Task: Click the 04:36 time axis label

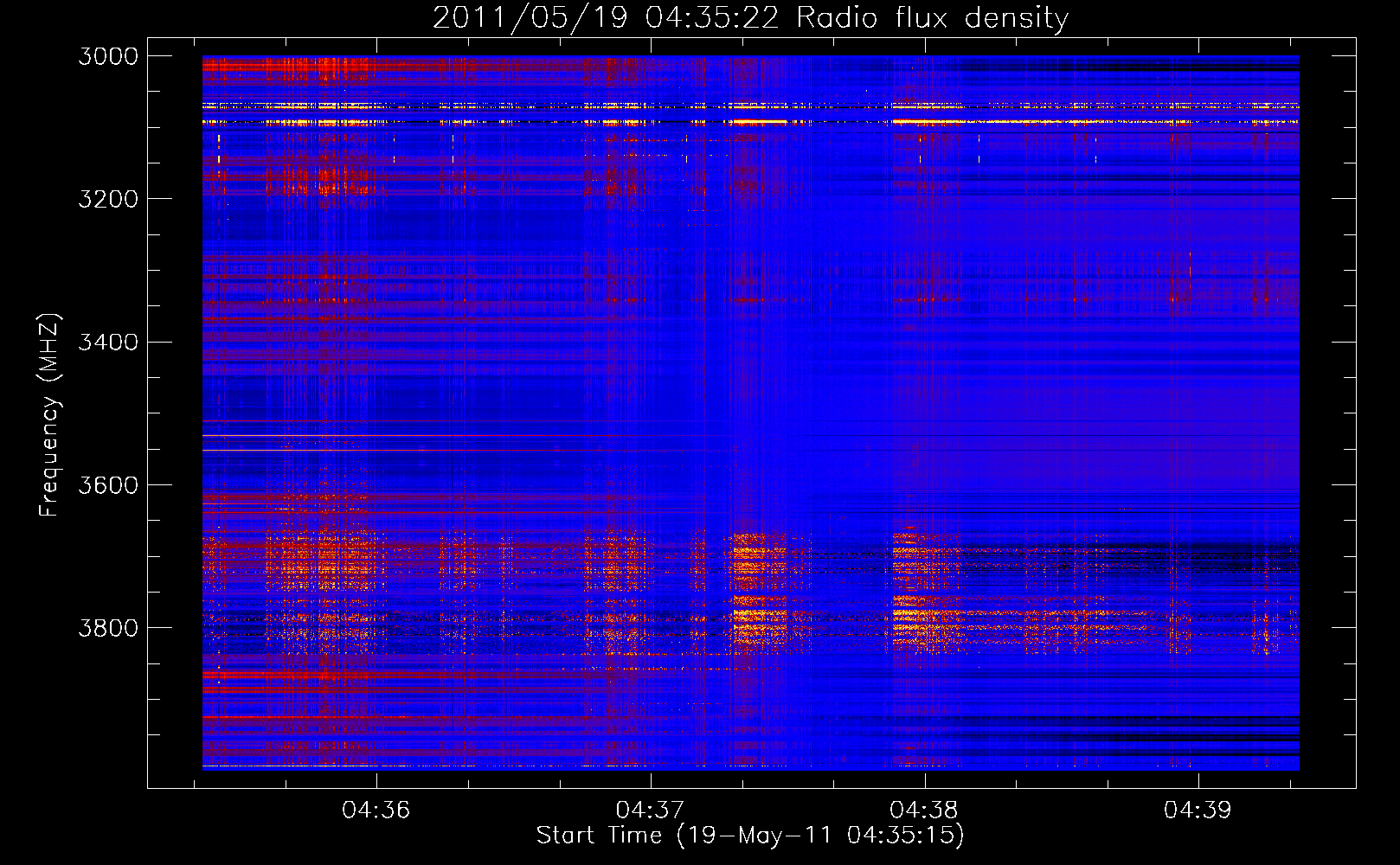Action: click(376, 811)
